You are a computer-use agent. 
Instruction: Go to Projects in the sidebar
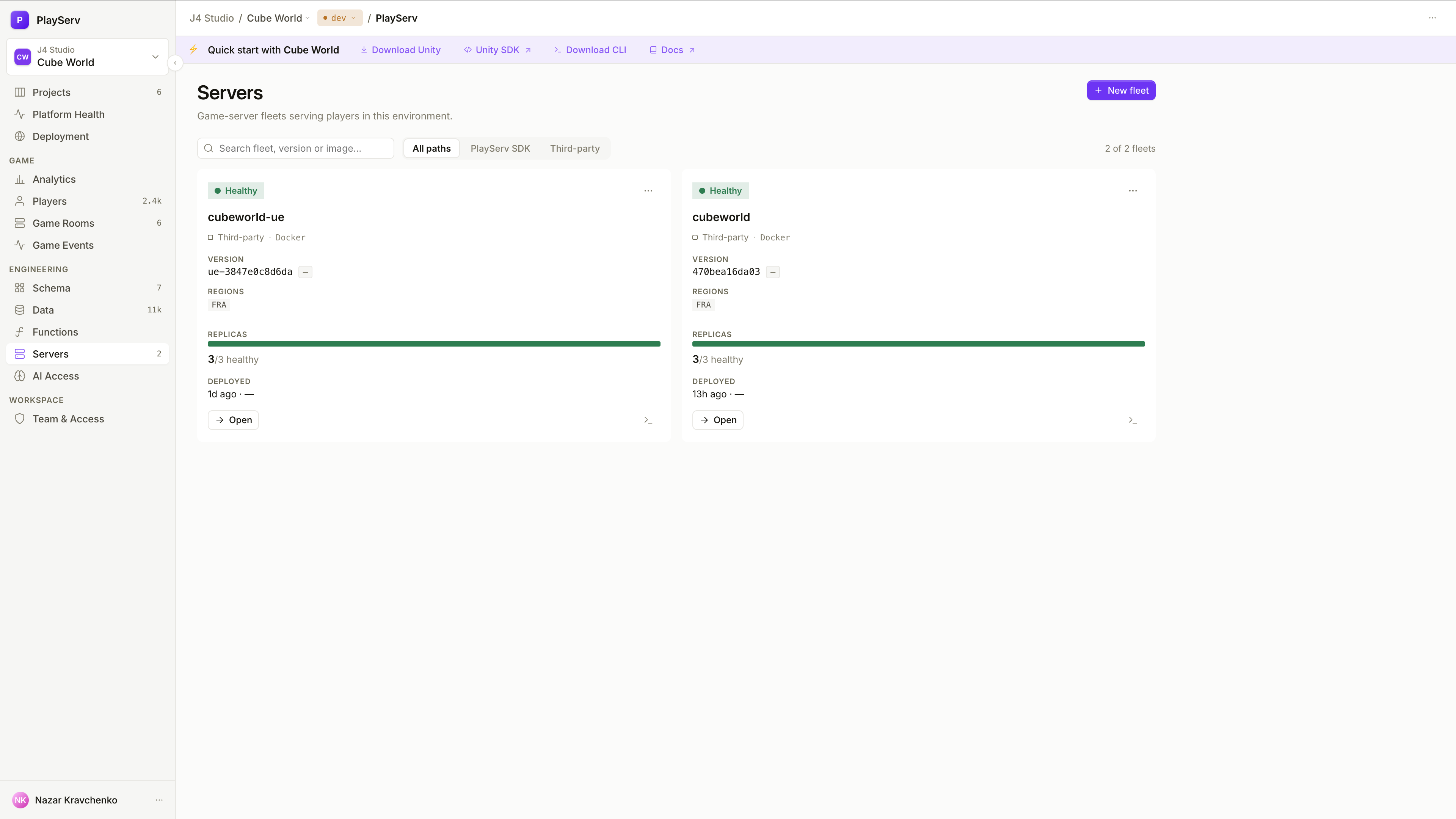coord(88,92)
